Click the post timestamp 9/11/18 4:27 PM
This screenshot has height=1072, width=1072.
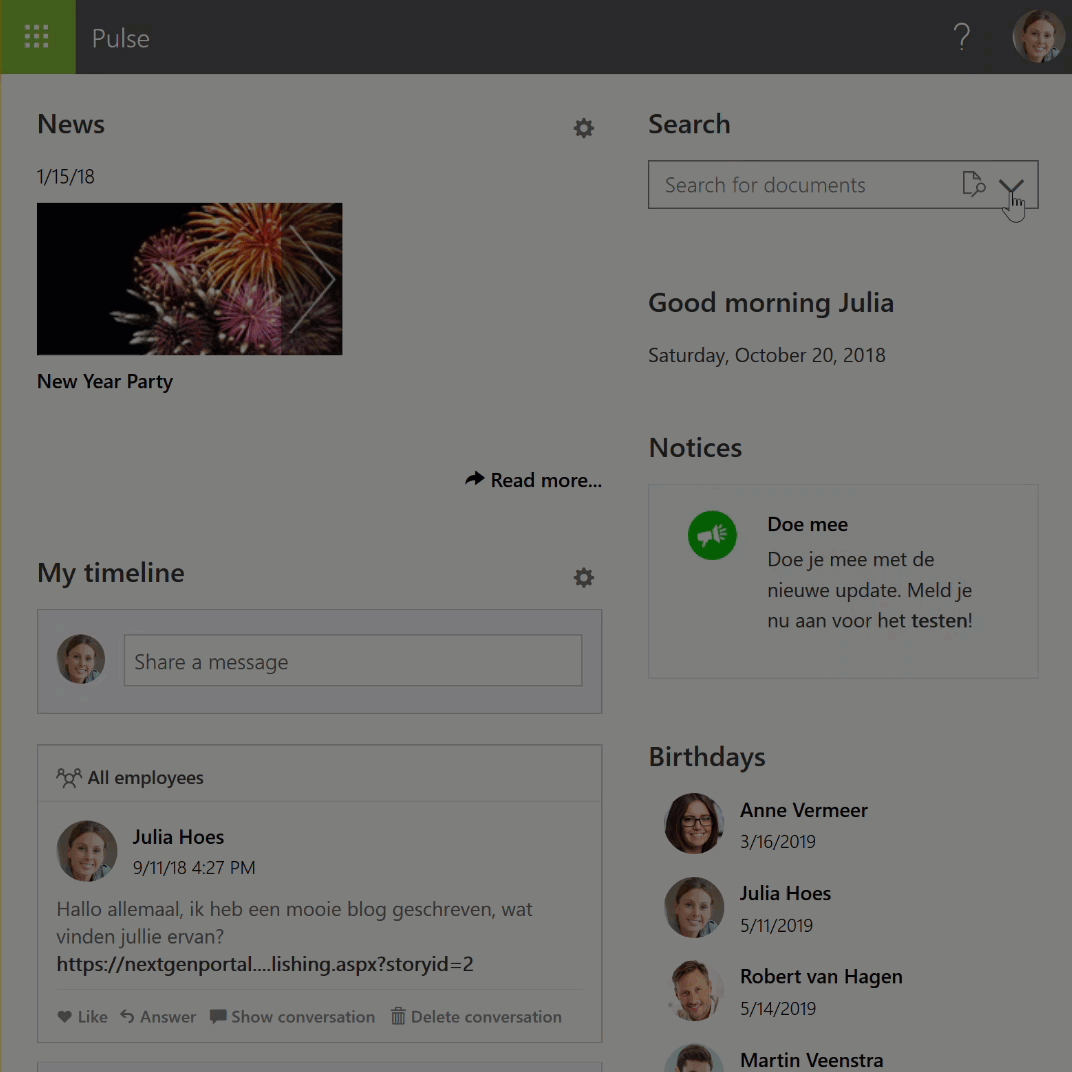pyautogui.click(x=194, y=868)
